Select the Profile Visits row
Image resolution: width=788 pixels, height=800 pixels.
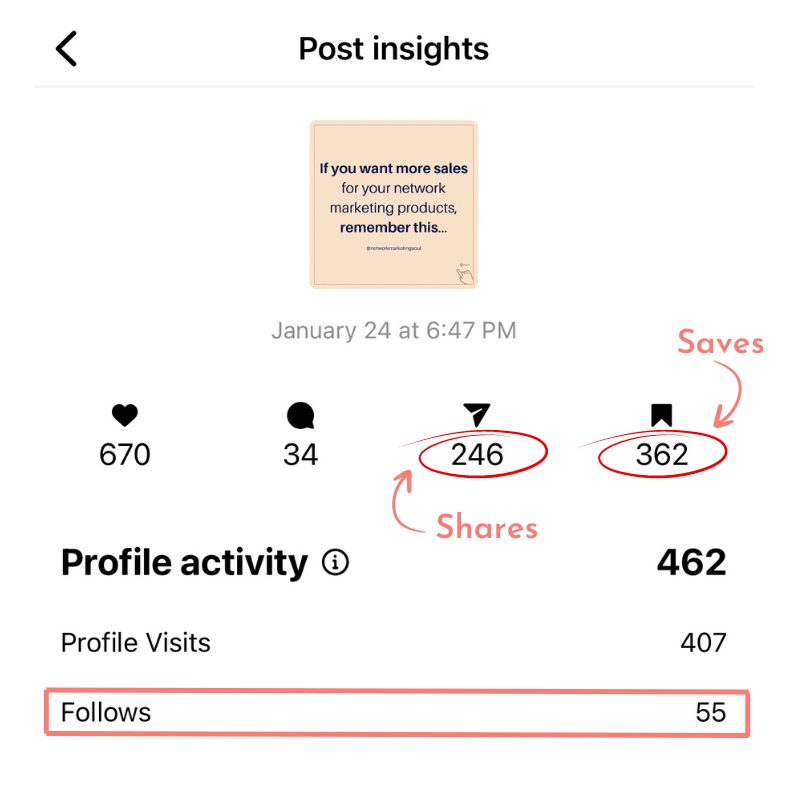pos(393,642)
